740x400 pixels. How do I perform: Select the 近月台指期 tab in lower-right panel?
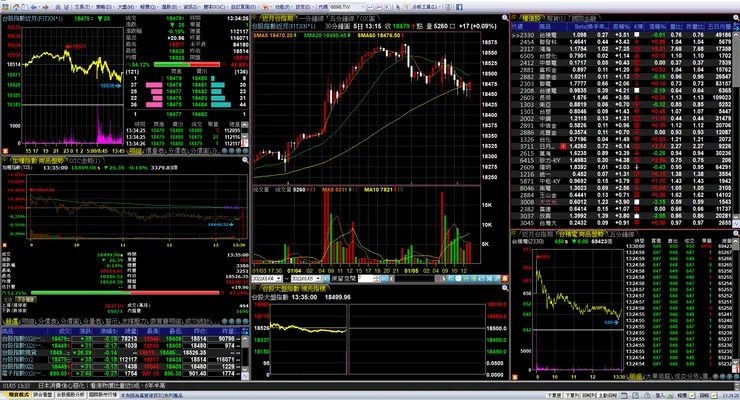pyautogui.click(x=537, y=234)
